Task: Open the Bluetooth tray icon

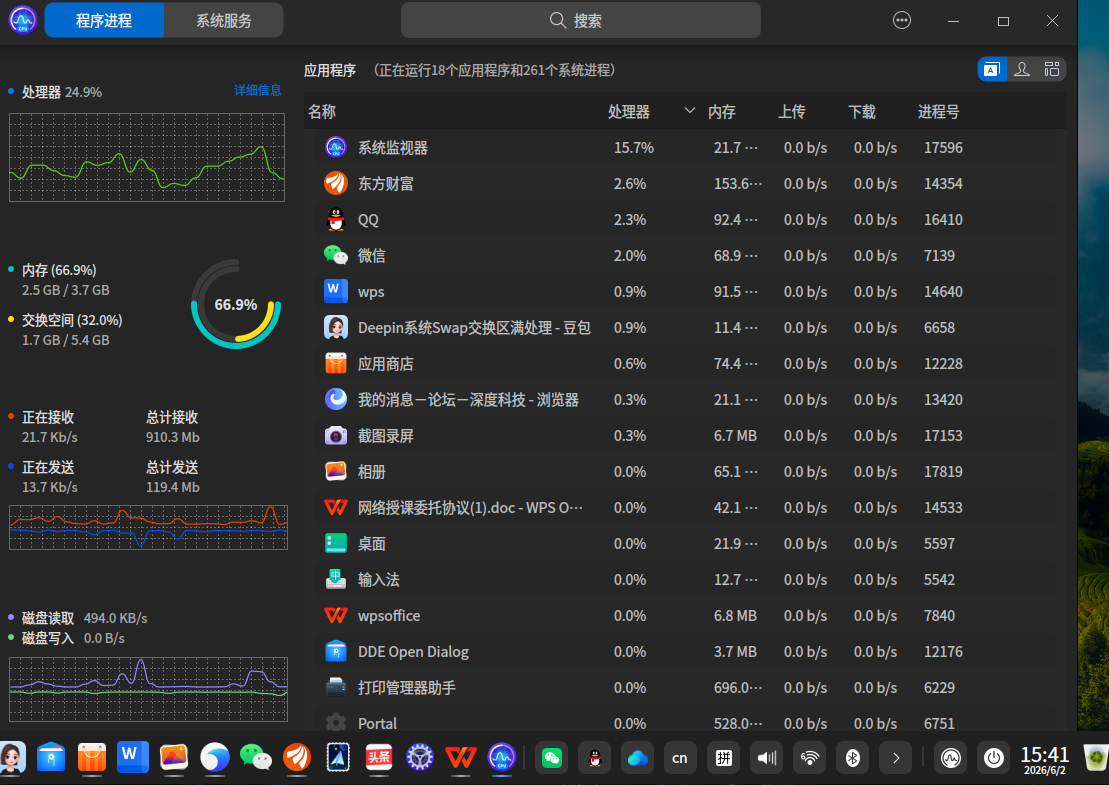Action: pyautogui.click(x=853, y=758)
